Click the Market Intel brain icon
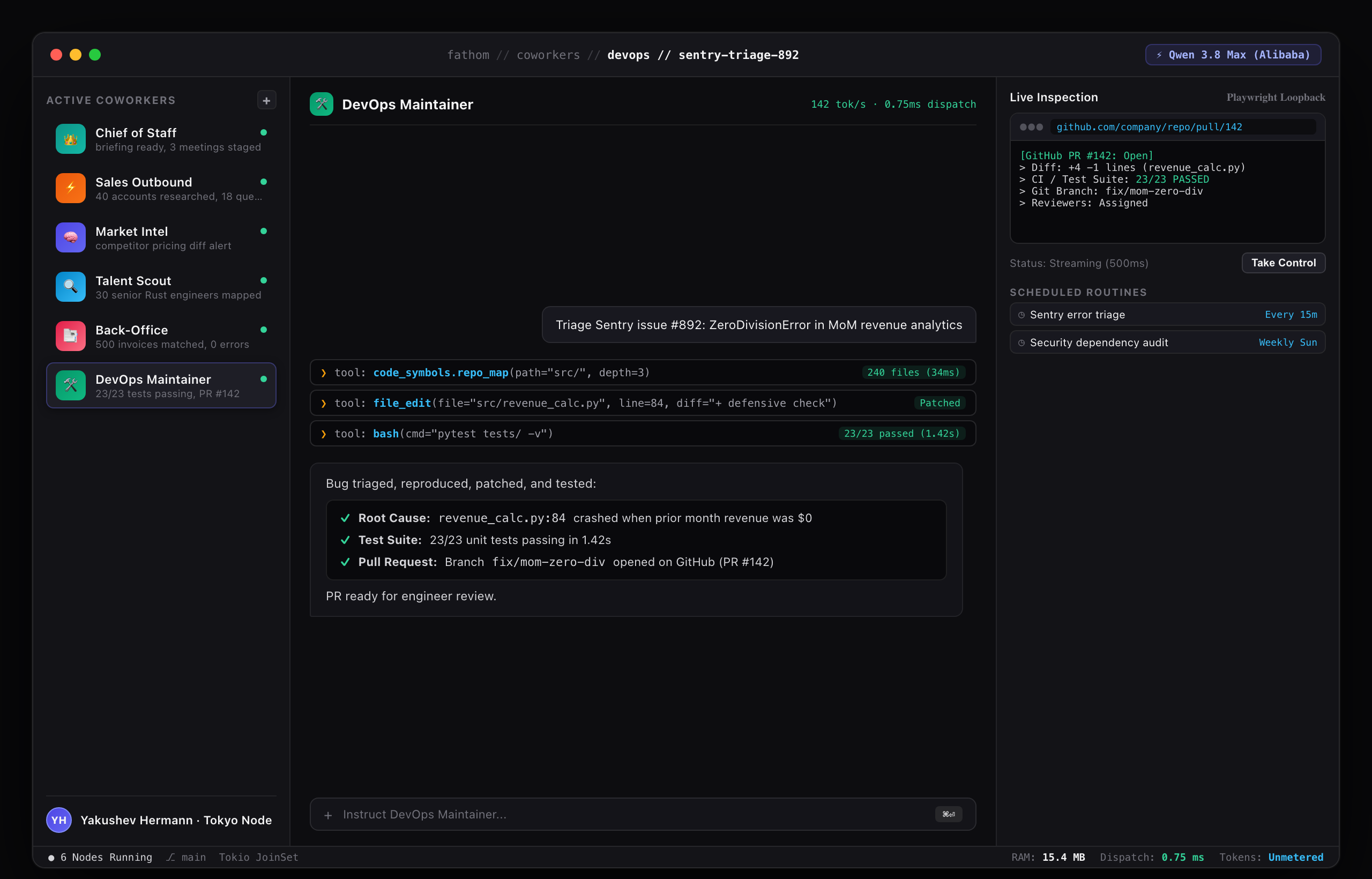Image resolution: width=1372 pixels, height=879 pixels. point(71,237)
